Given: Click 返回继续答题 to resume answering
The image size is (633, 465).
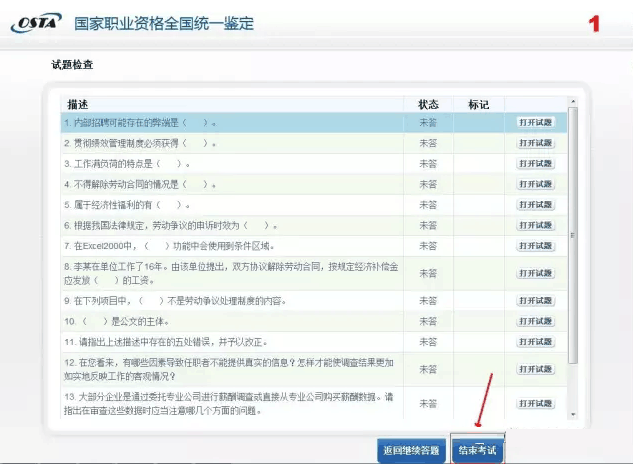Looking at the screenshot, I should click(411, 450).
